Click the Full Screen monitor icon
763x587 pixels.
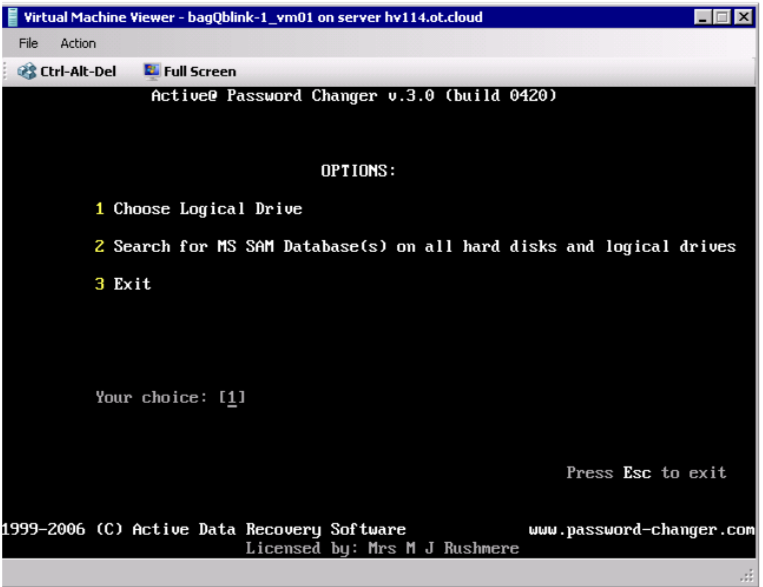pos(151,71)
